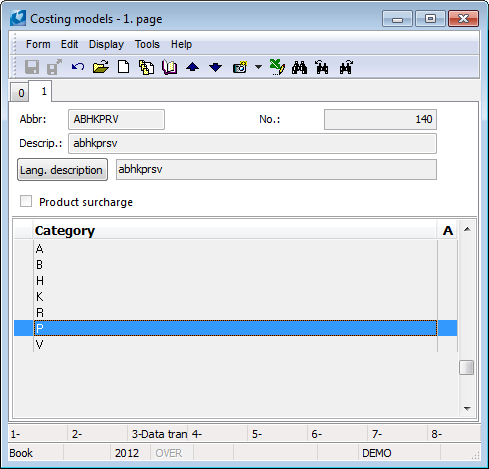The width and height of the screenshot is (489, 469).
Task: Click the list scroll down arrow
Action: tap(467, 408)
